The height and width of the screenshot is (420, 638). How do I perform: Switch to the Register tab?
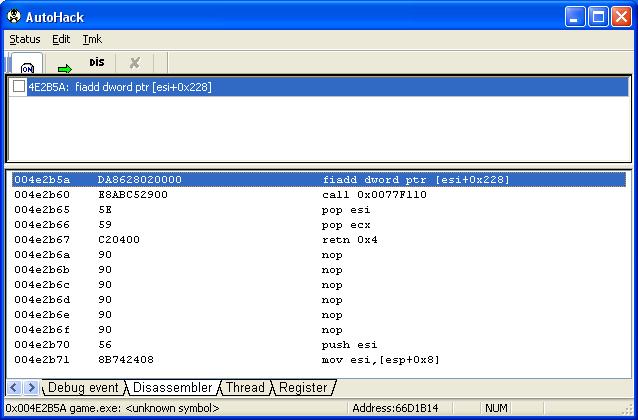[303, 387]
